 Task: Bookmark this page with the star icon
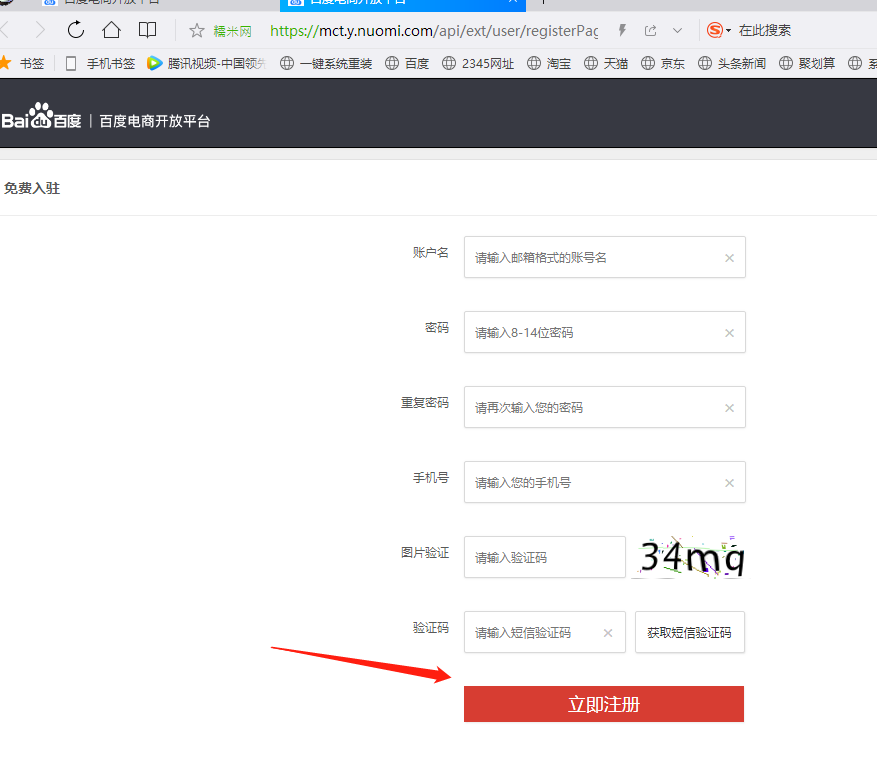(x=197, y=30)
